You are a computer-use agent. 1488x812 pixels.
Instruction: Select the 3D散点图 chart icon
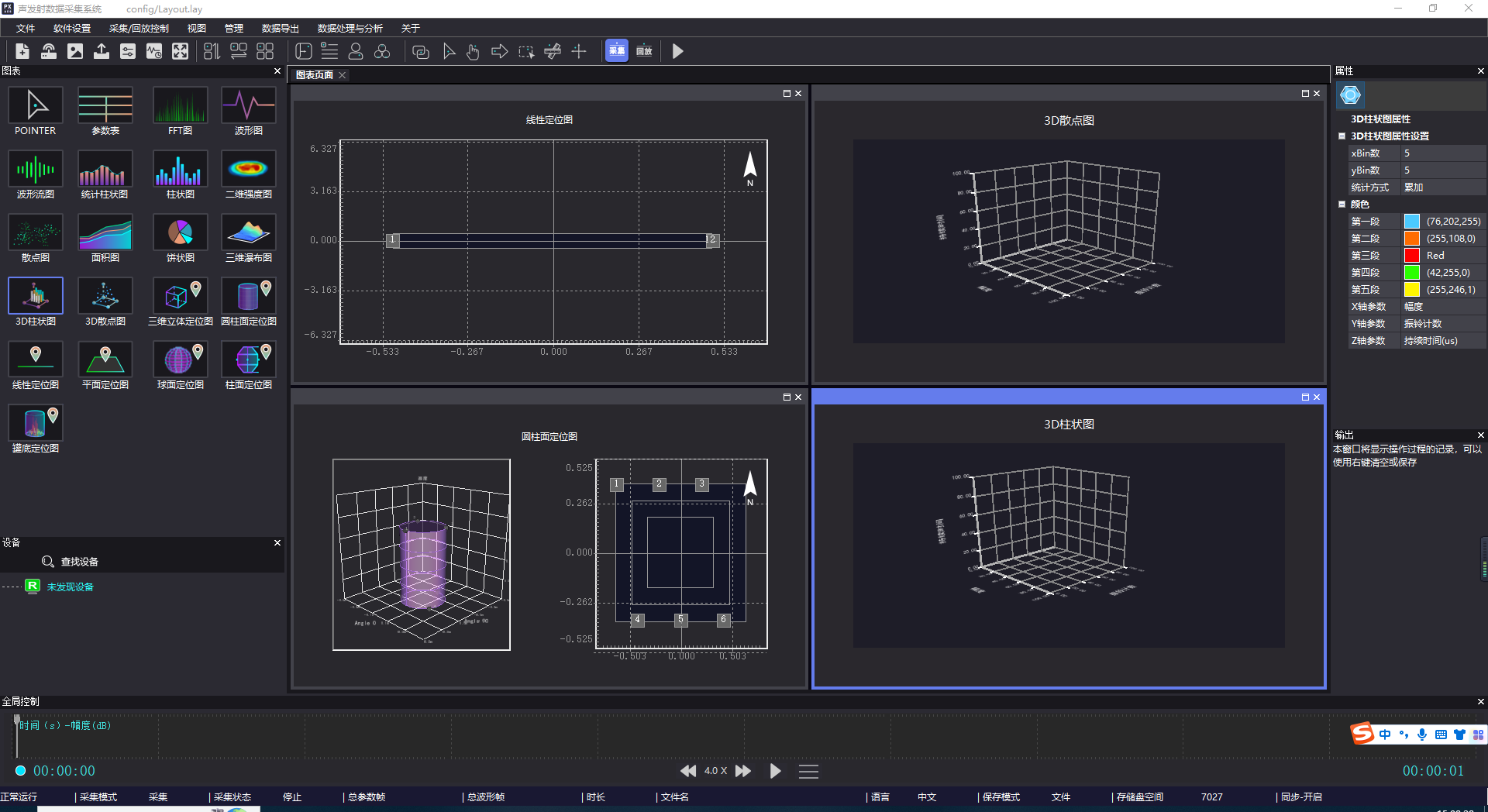(x=105, y=297)
